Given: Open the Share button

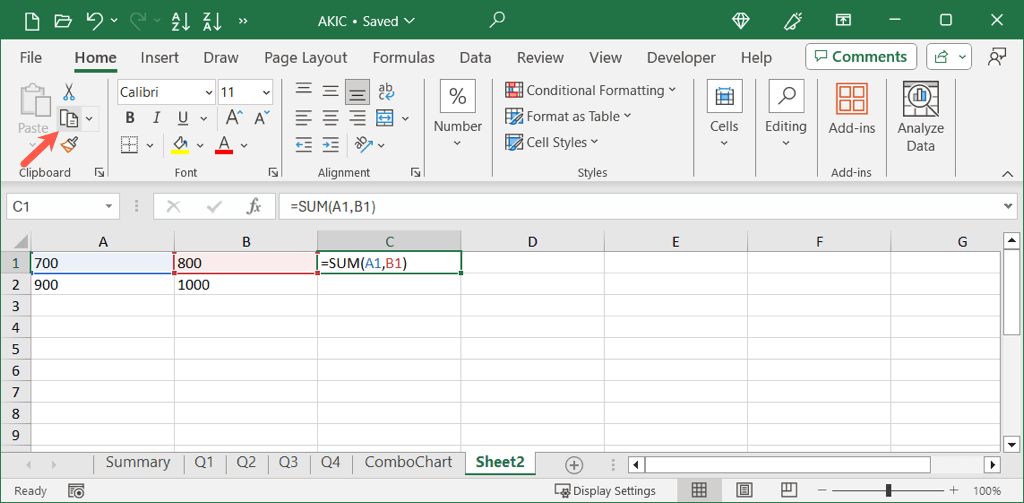Looking at the screenshot, I should (949, 57).
